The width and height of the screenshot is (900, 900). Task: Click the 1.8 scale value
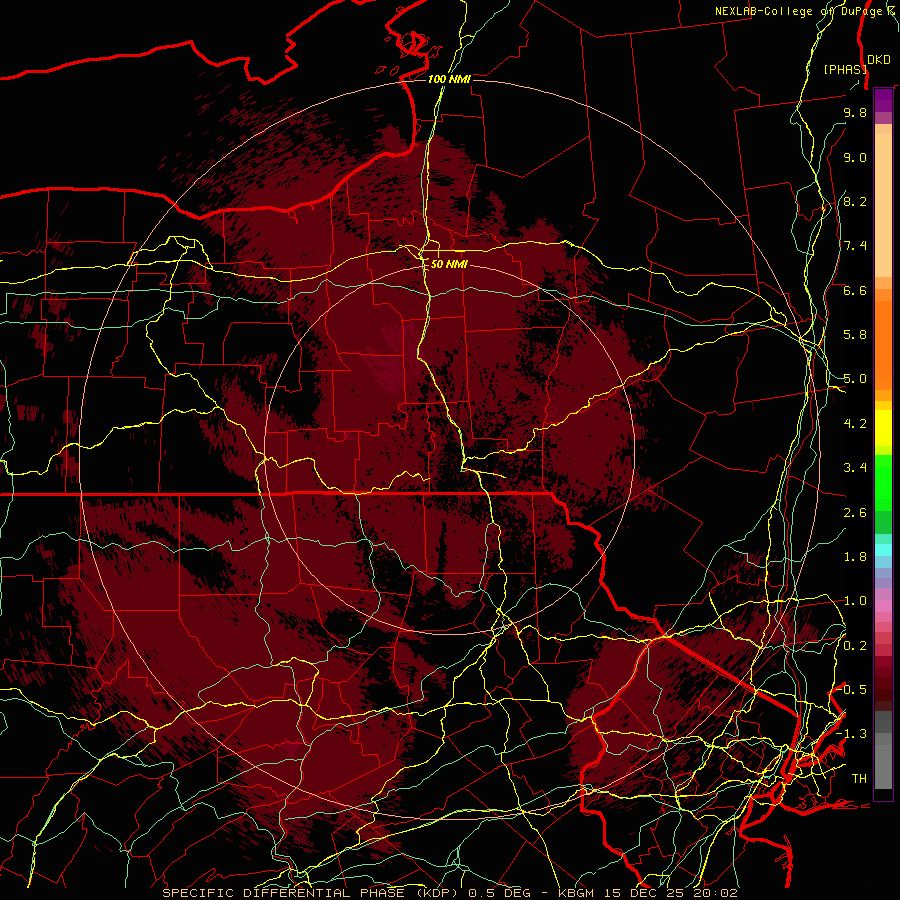point(855,557)
